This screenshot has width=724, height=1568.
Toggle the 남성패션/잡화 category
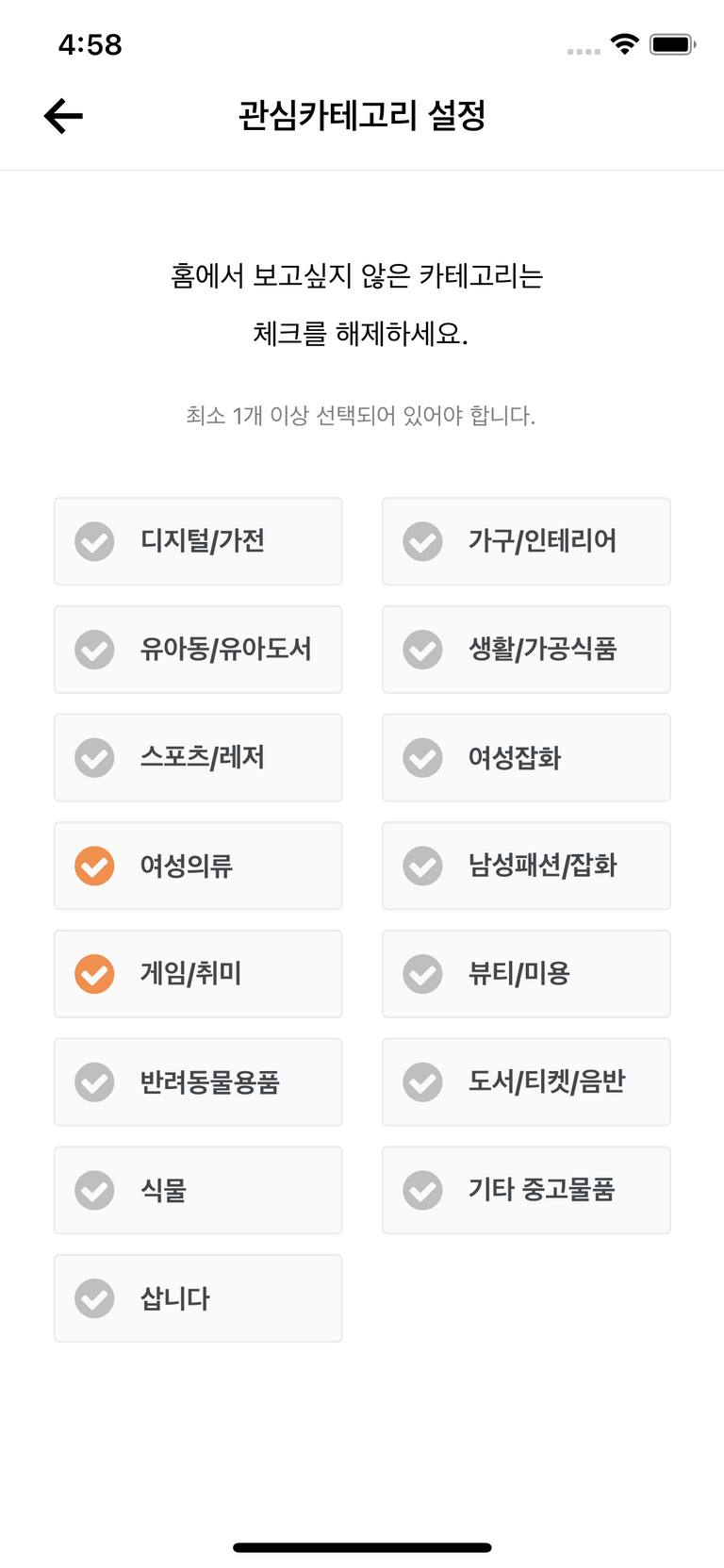click(526, 866)
